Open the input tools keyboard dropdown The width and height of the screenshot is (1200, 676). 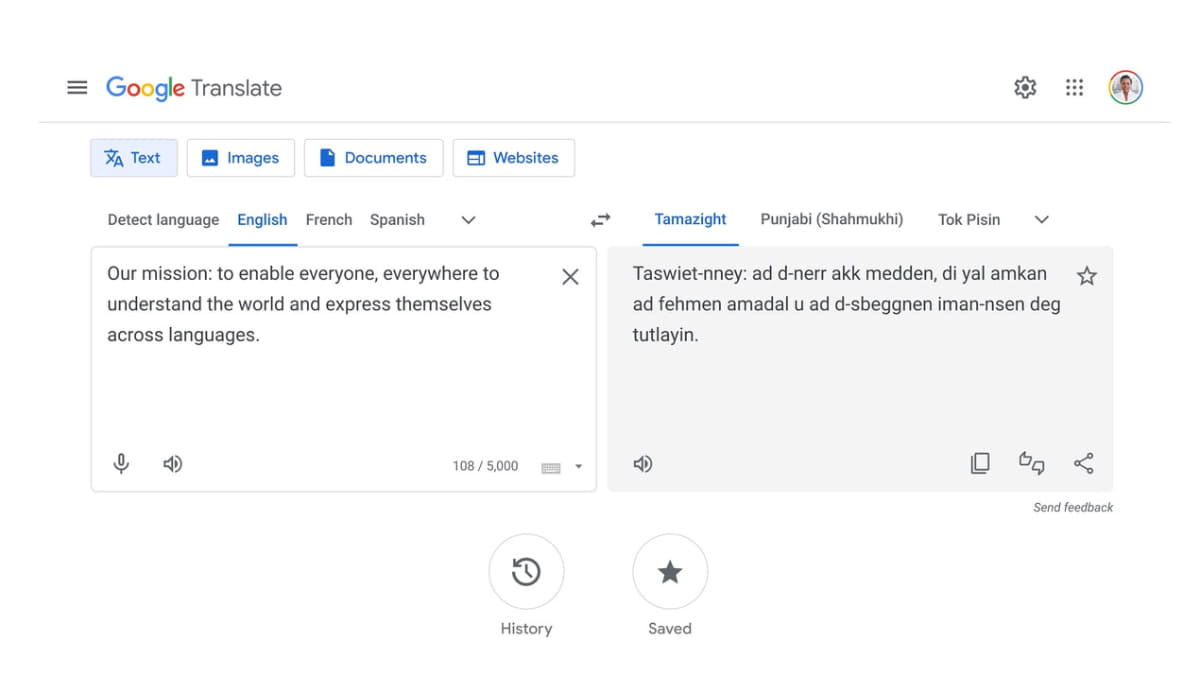578,466
